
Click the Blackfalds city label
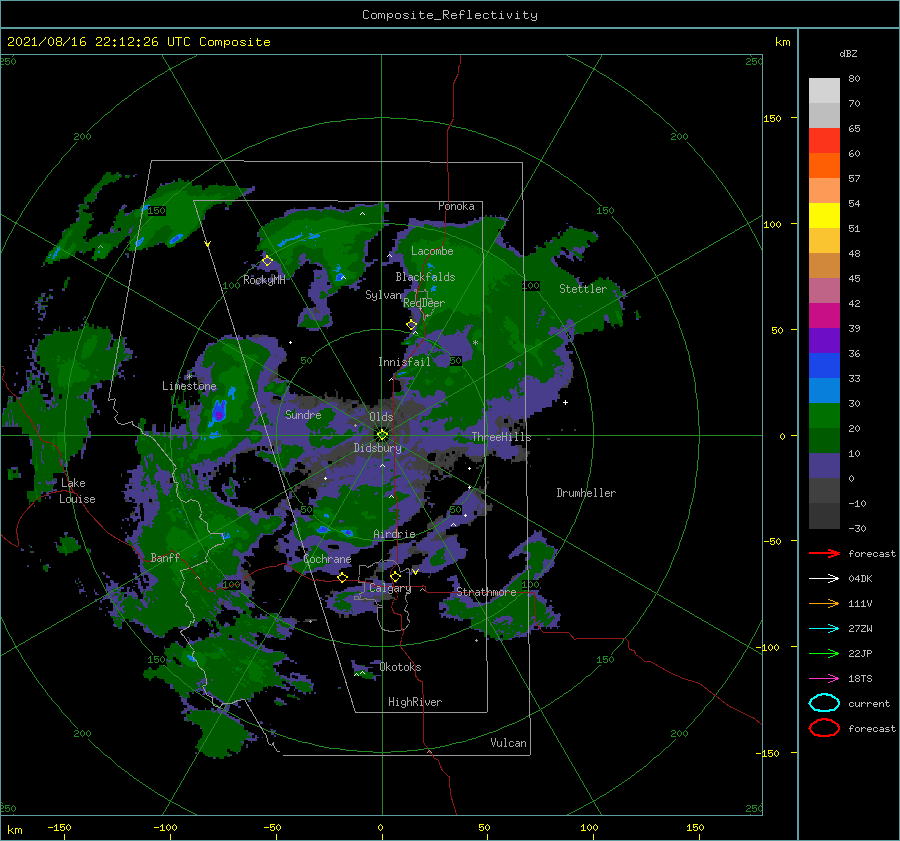click(x=425, y=277)
